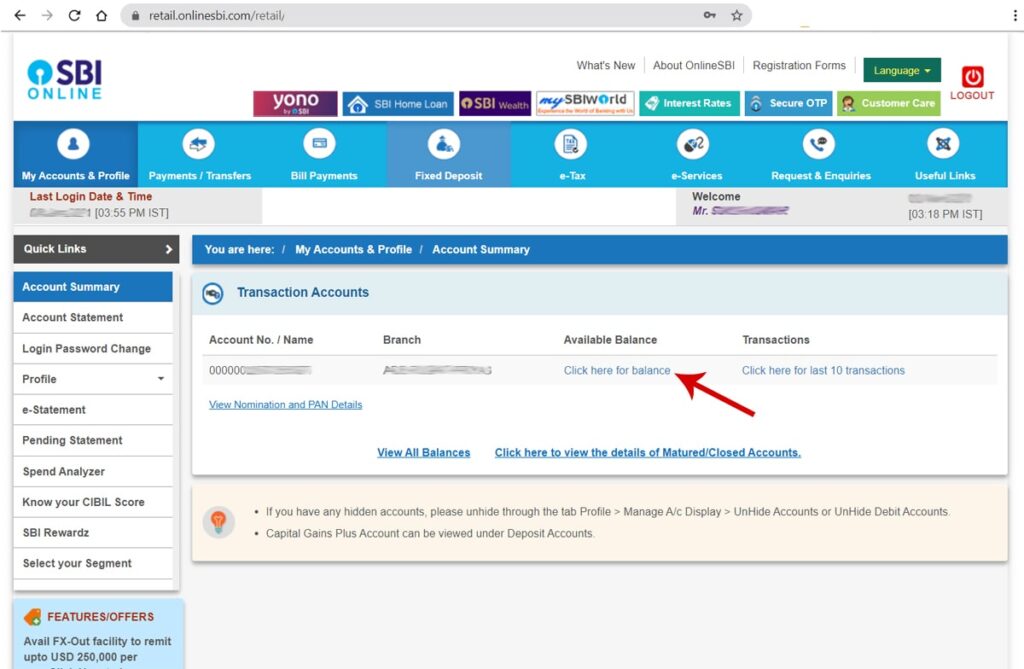1024x669 pixels.
Task: Open SBI Rewardz in the sidebar
Action: [93, 532]
